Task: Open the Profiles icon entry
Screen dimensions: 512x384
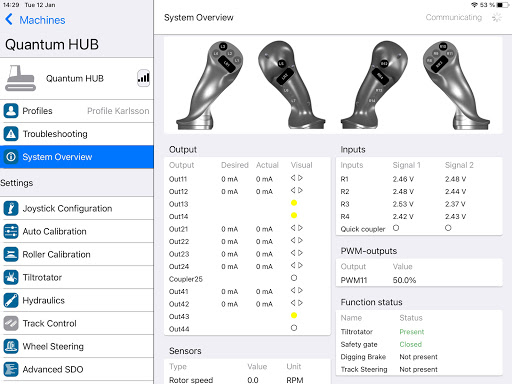Action: tap(11, 111)
